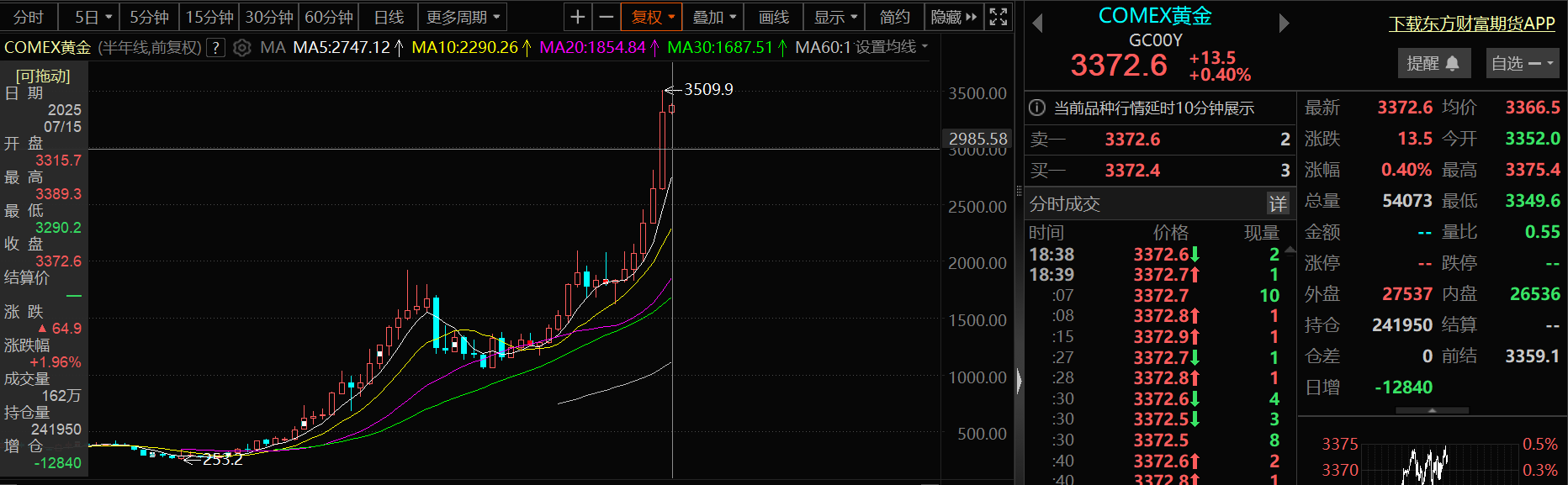
Task: Click the 253.2 low price marker
Action: point(222,459)
